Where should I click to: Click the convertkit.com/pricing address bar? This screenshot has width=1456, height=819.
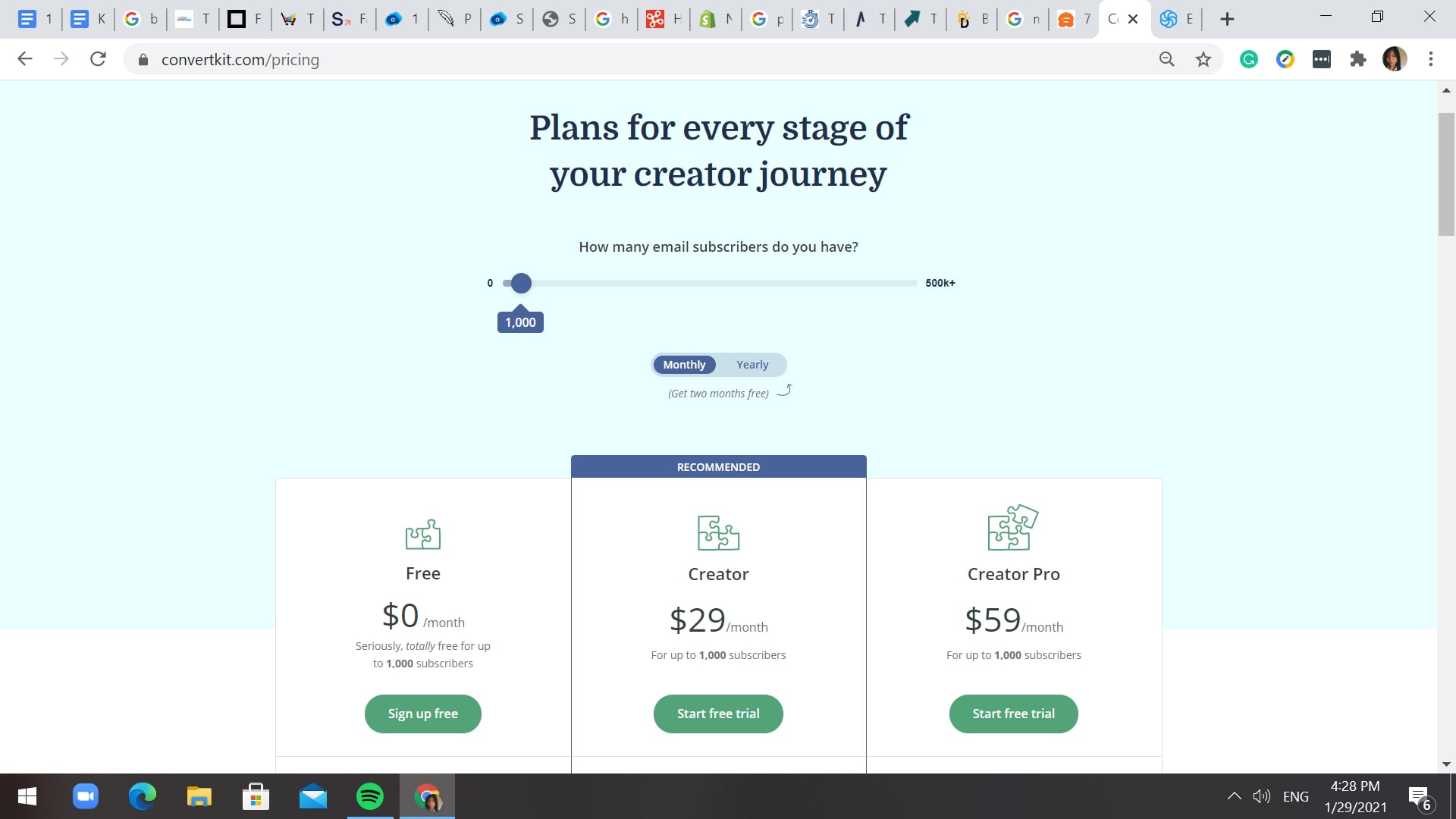point(241,59)
